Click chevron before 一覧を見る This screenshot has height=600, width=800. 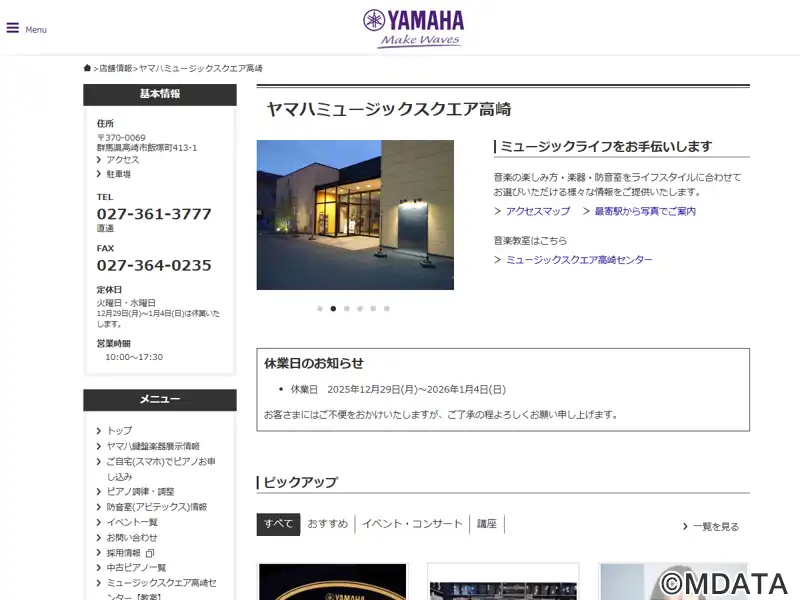click(x=685, y=527)
